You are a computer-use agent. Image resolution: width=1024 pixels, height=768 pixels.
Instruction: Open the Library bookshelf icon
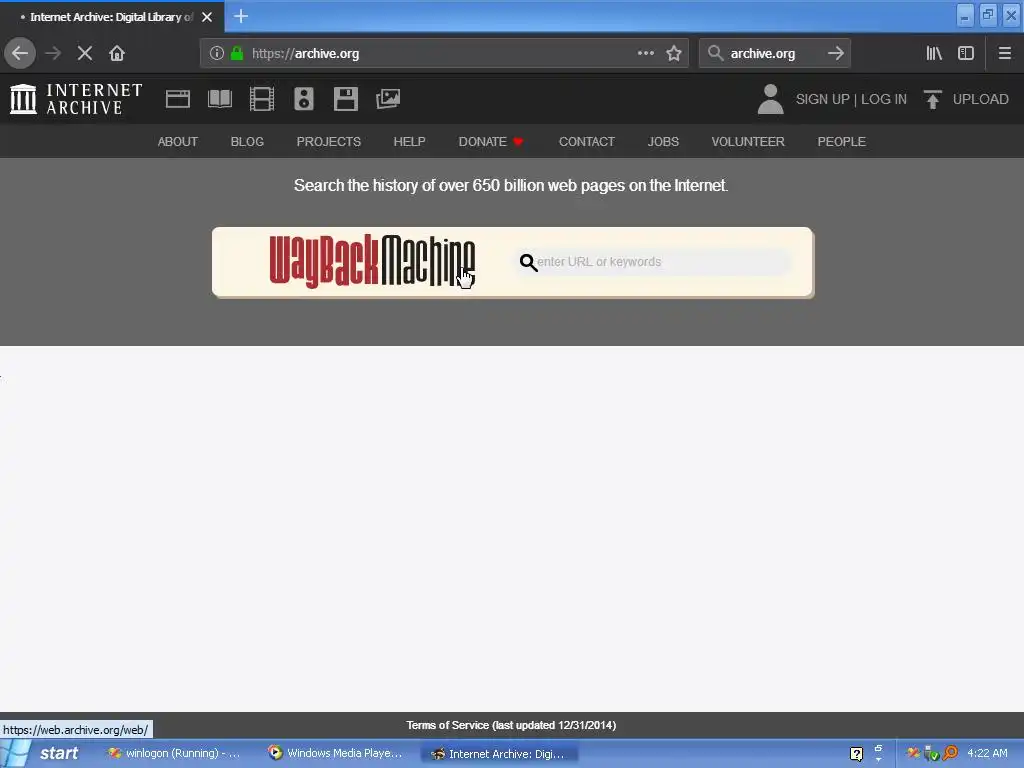tap(934, 54)
